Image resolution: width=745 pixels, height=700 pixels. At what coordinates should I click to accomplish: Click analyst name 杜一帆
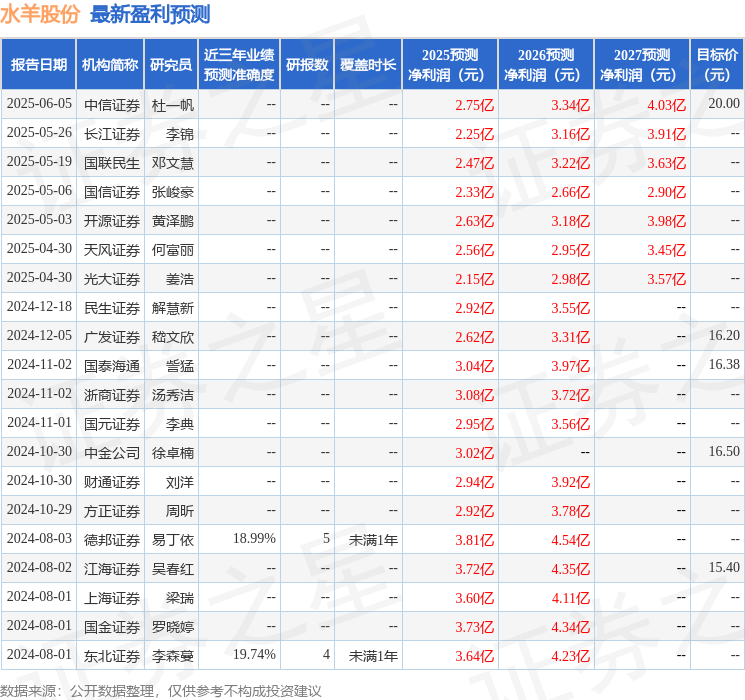(172, 105)
